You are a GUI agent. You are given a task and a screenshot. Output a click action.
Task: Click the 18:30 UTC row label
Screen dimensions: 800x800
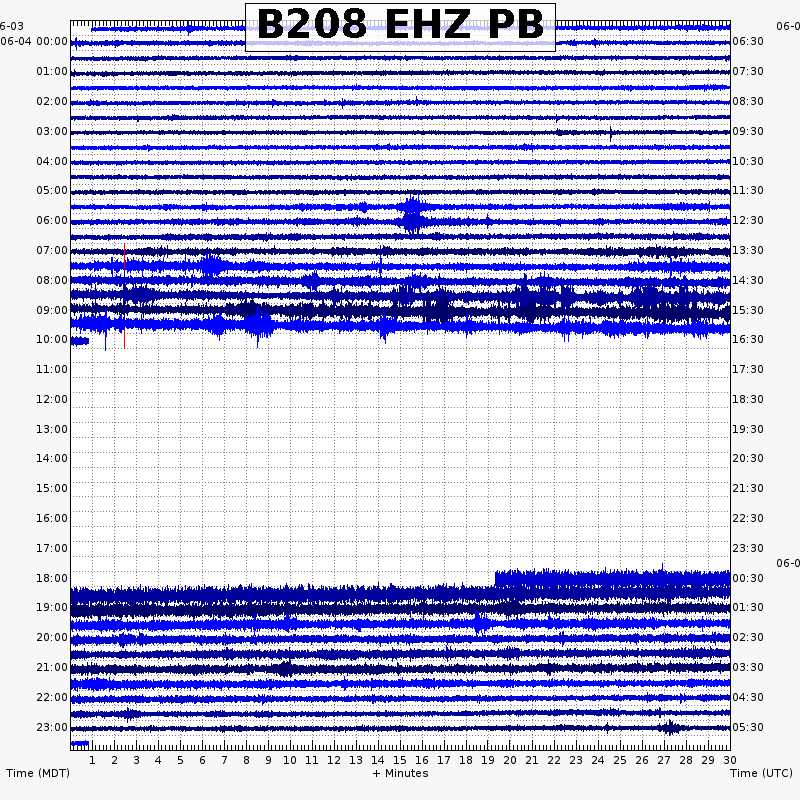pos(748,399)
